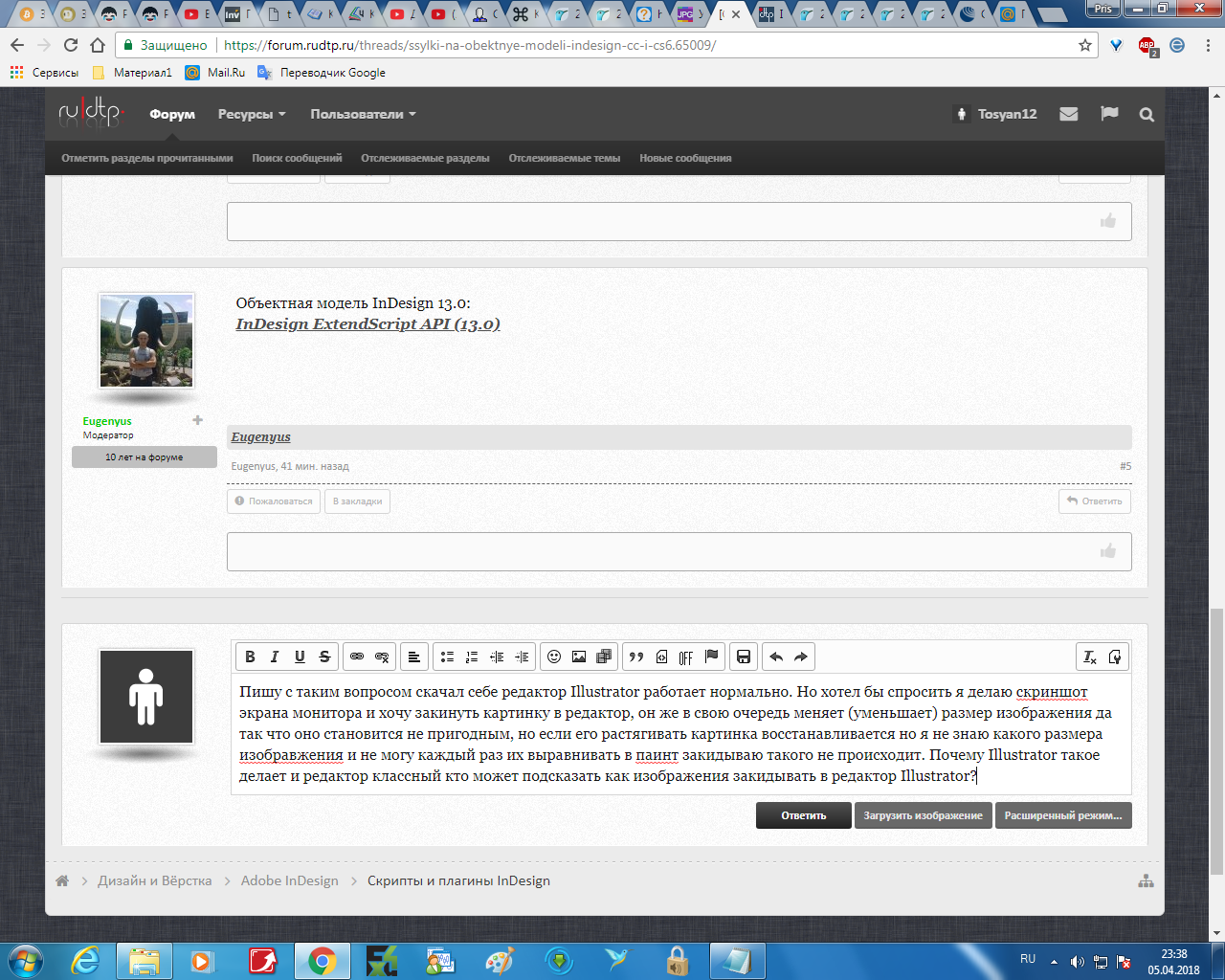Open the inbox envelope icon
Screen dimensions: 1225x980
pos(1069,114)
